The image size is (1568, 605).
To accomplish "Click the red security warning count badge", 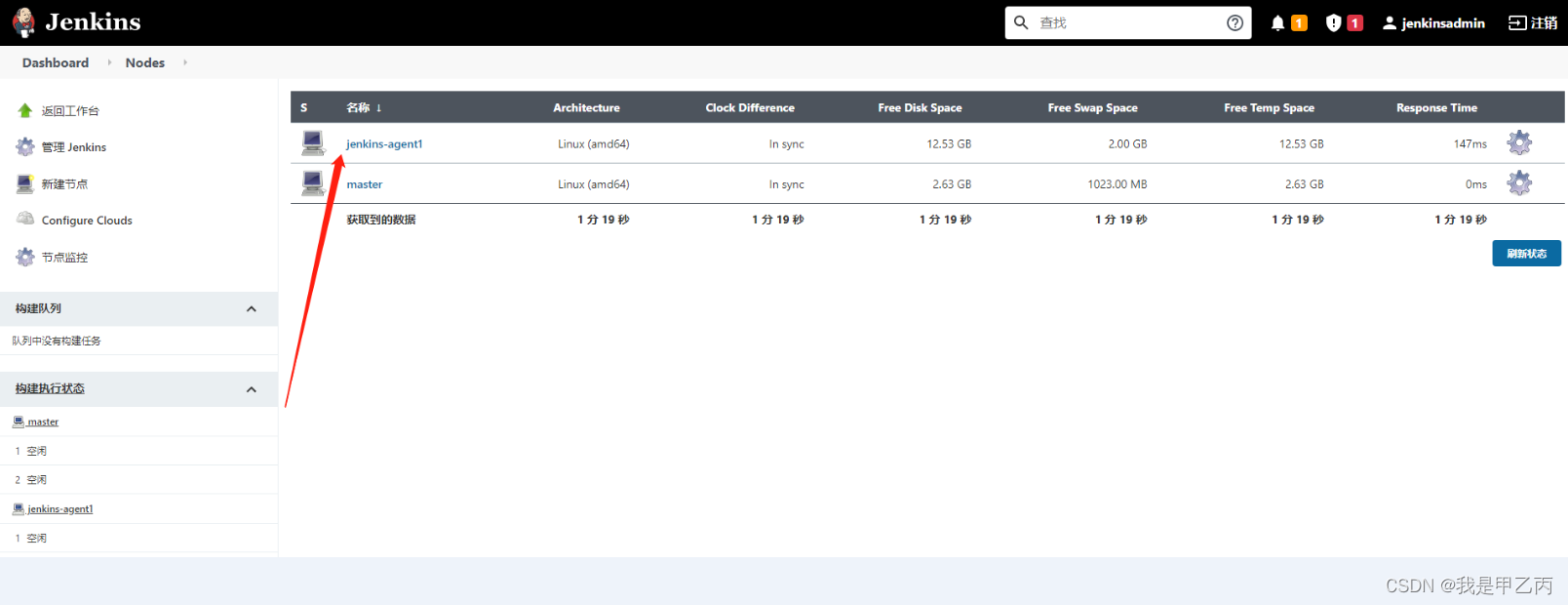I will [x=1354, y=22].
